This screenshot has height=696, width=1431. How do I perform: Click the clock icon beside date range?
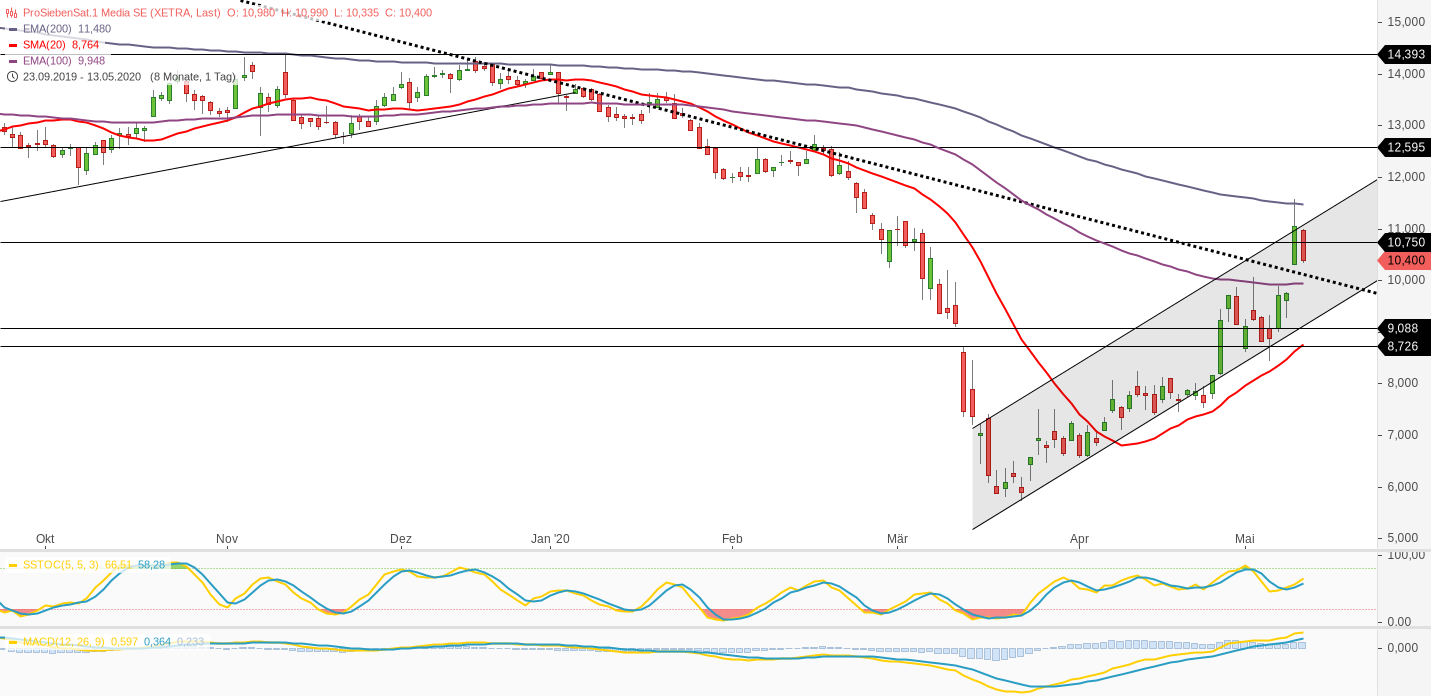coord(12,76)
